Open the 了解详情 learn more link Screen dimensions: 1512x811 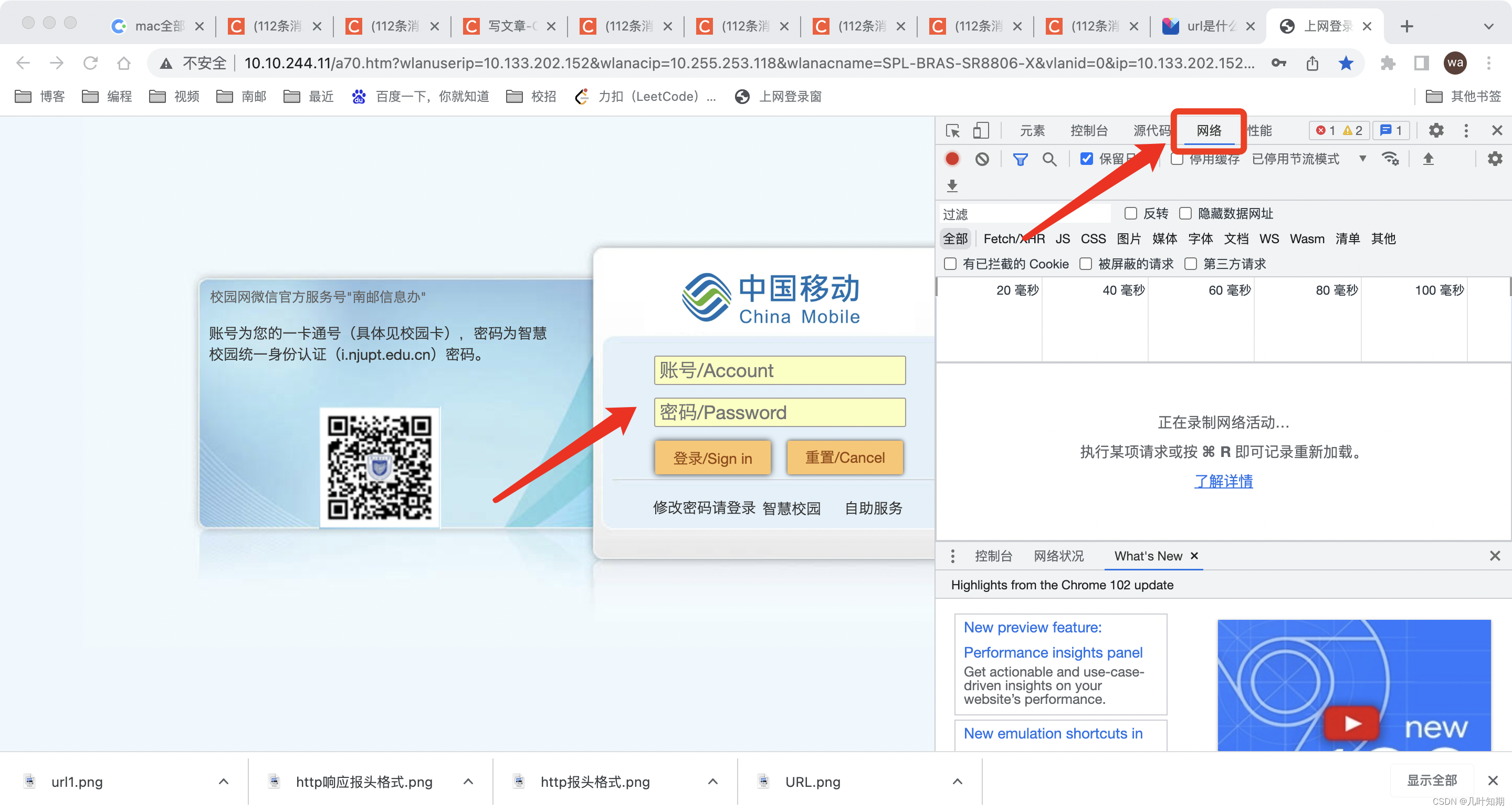pos(1223,481)
